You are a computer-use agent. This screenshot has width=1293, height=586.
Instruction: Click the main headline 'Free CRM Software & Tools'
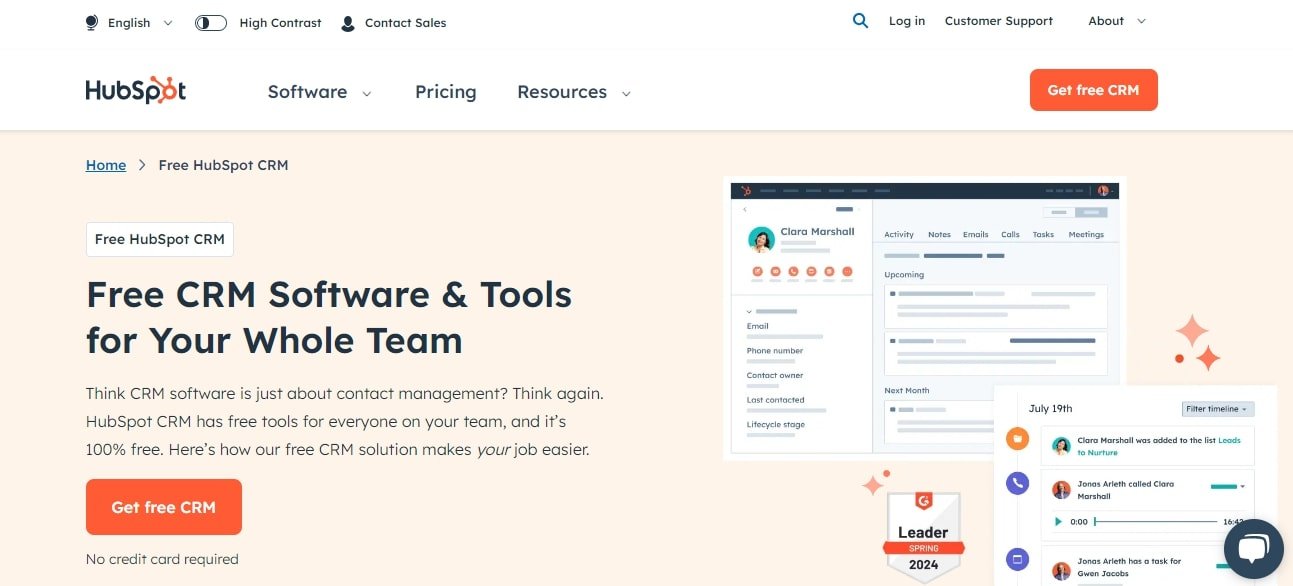329,294
